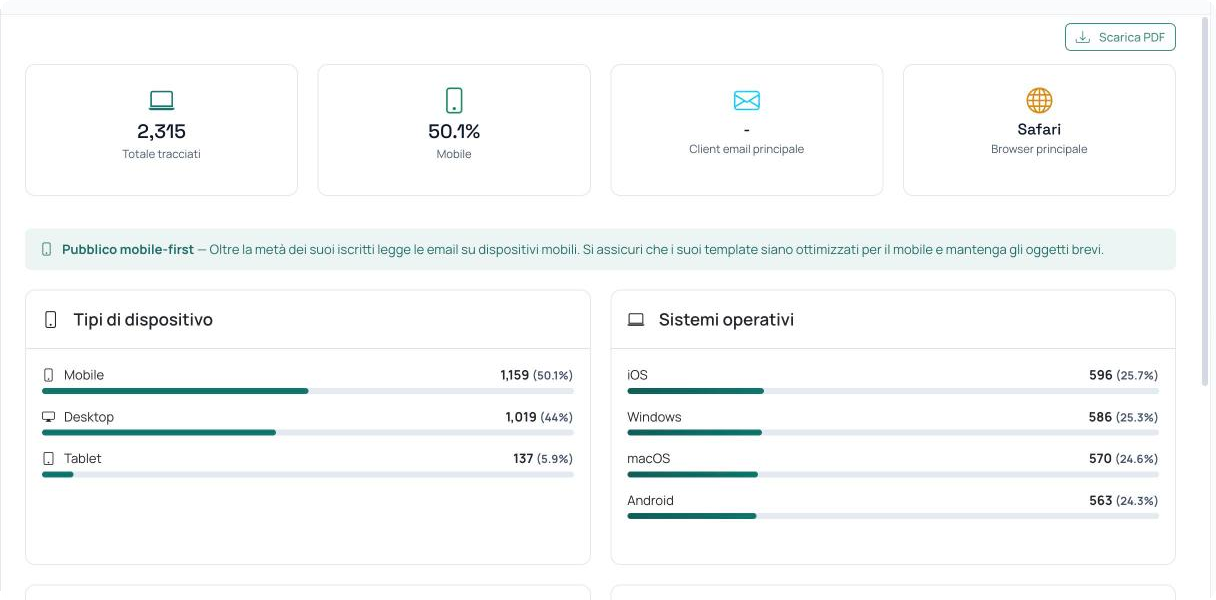Click the 570 (24.6%) count
The width and height of the screenshot is (1216, 600).
click(x=1123, y=458)
